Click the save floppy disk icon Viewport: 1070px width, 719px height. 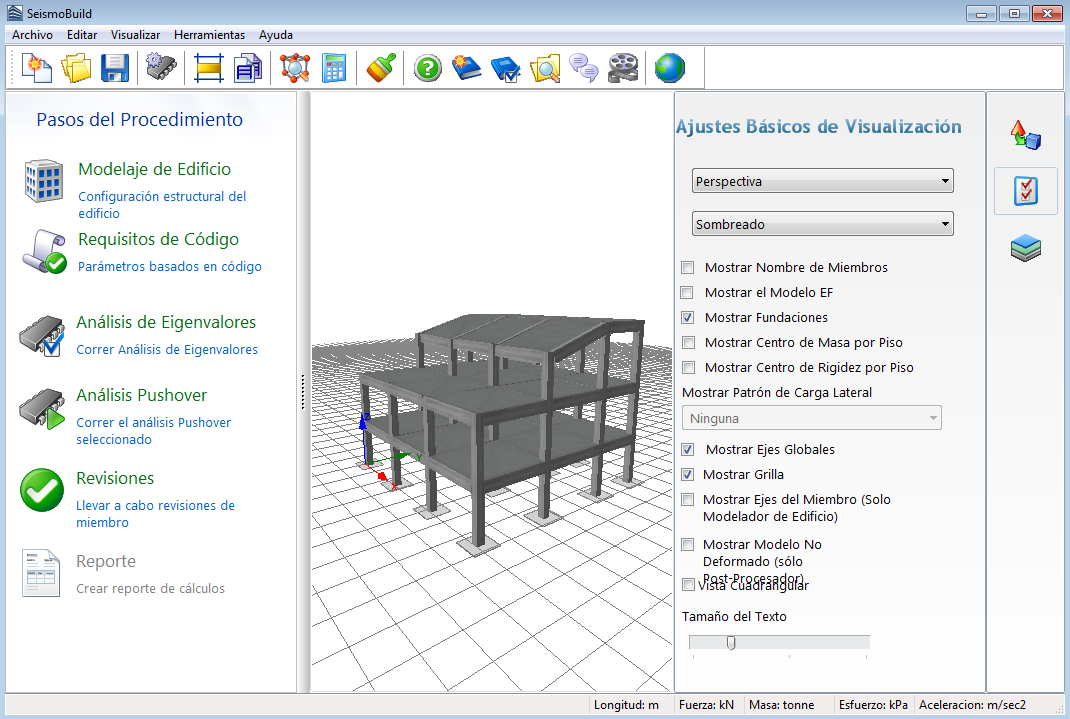coord(115,68)
